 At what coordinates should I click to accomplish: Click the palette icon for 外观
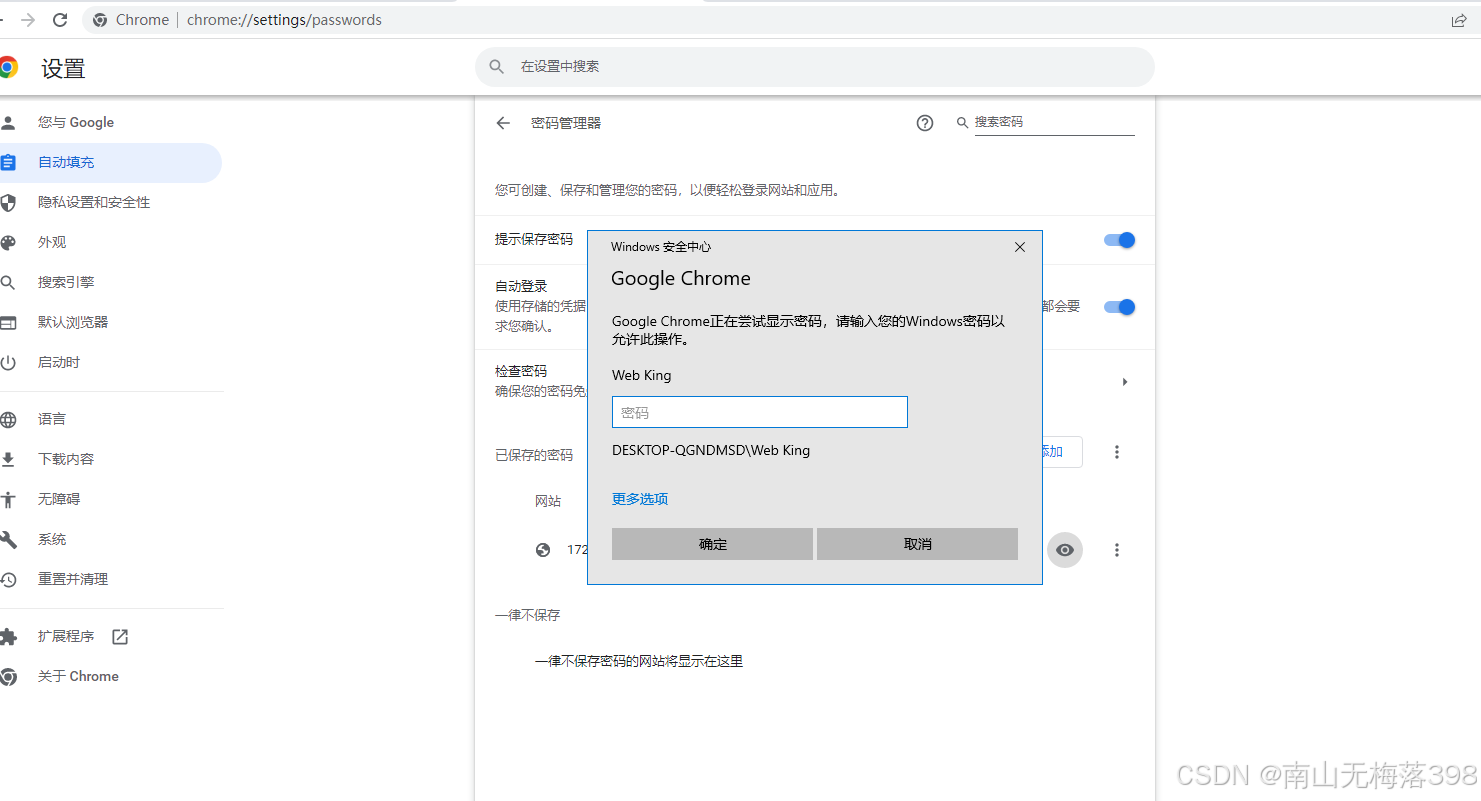8,242
